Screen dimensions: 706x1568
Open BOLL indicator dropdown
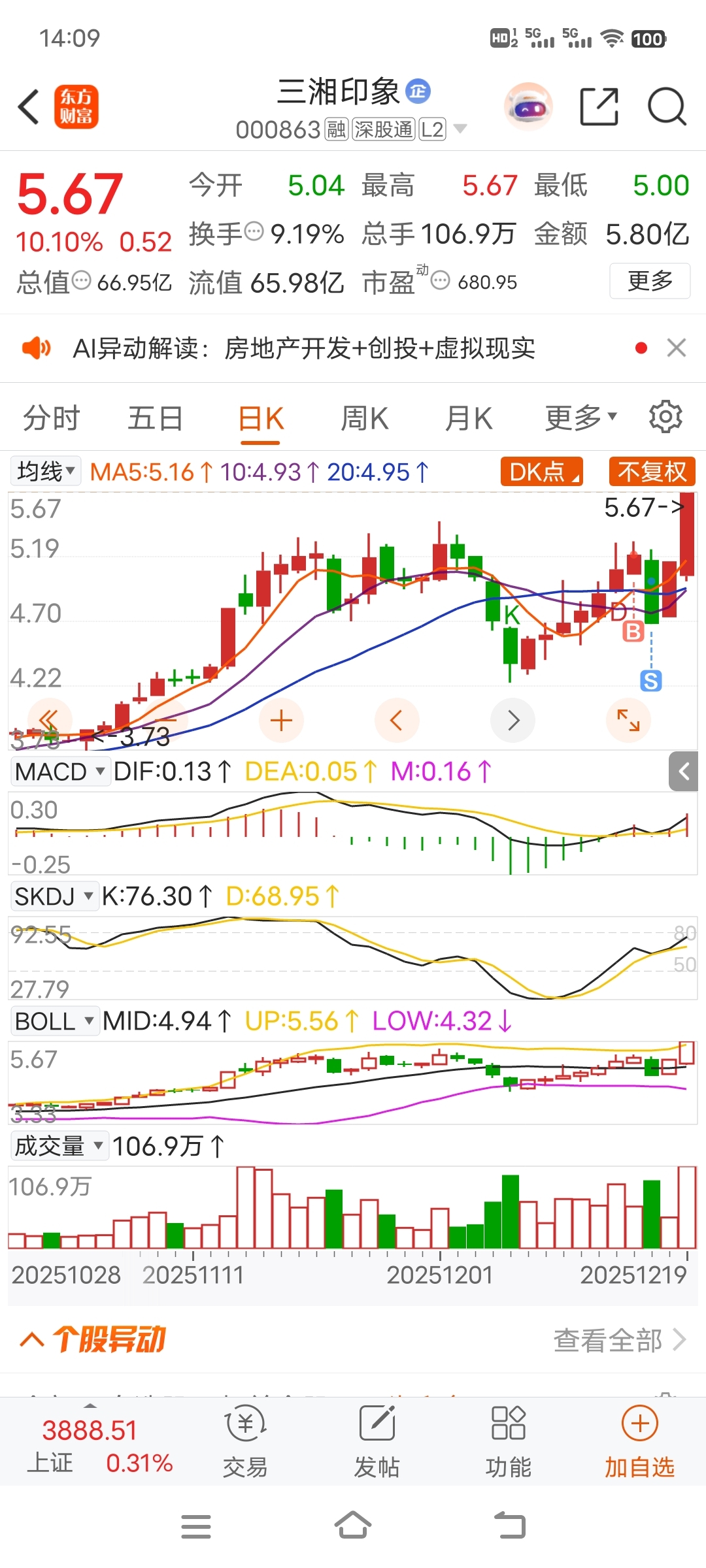[x=54, y=1021]
